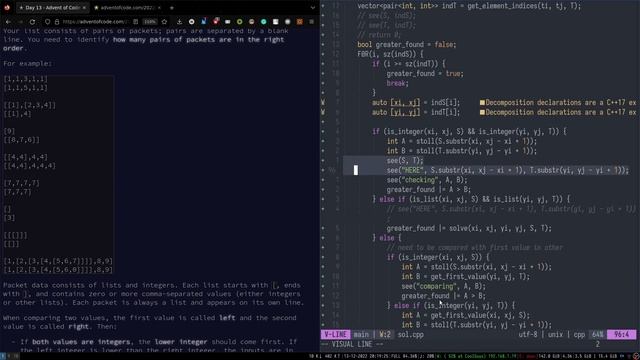Switch to the adventofcode.com/2022 tab
Screen dimensions: 640x360
[127, 8]
